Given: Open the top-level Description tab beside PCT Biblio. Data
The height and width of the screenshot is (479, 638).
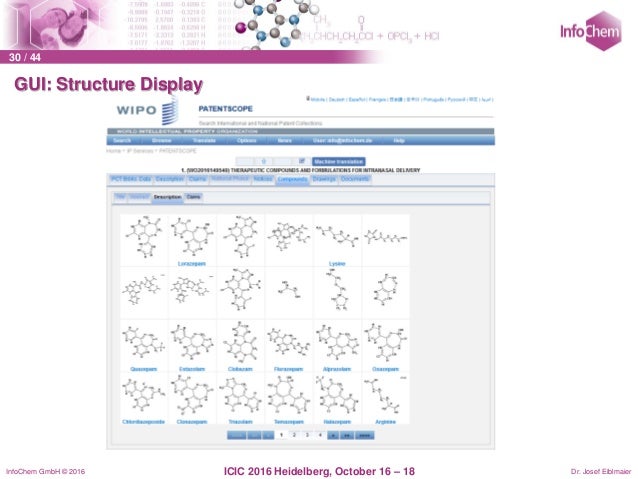Looking at the screenshot, I should point(170,179).
